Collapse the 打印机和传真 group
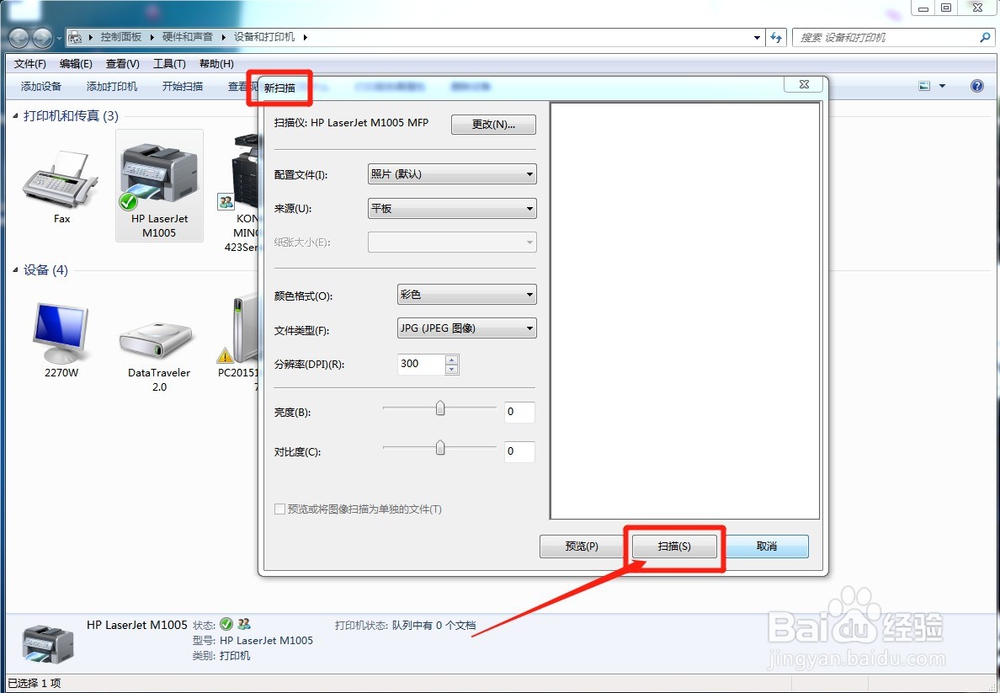Viewport: 1000px width, 693px height. [x=15, y=116]
